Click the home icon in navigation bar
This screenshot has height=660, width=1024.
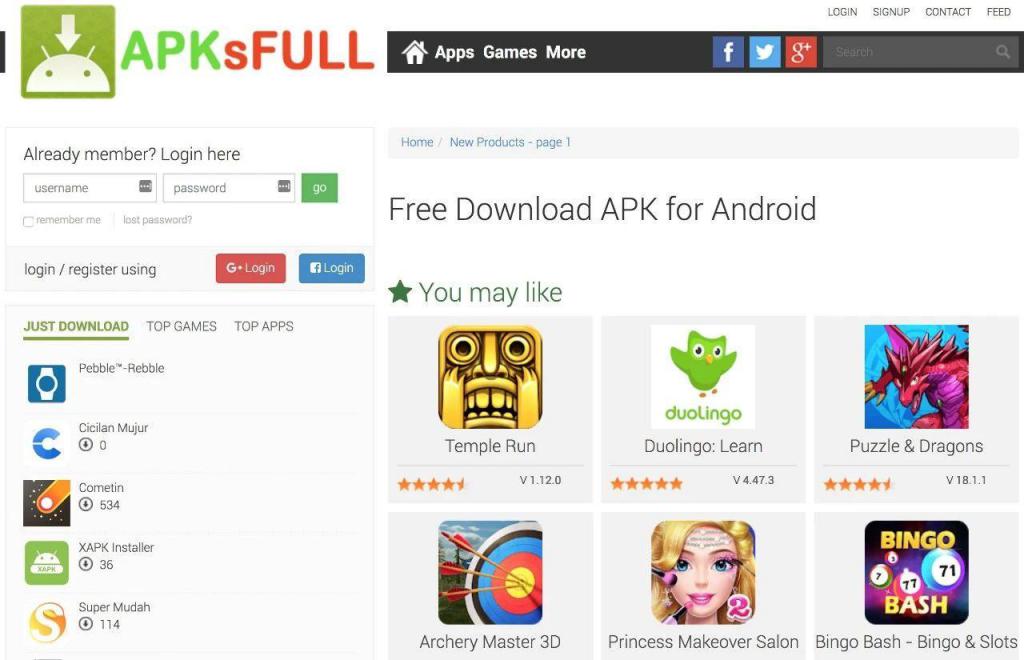point(414,52)
